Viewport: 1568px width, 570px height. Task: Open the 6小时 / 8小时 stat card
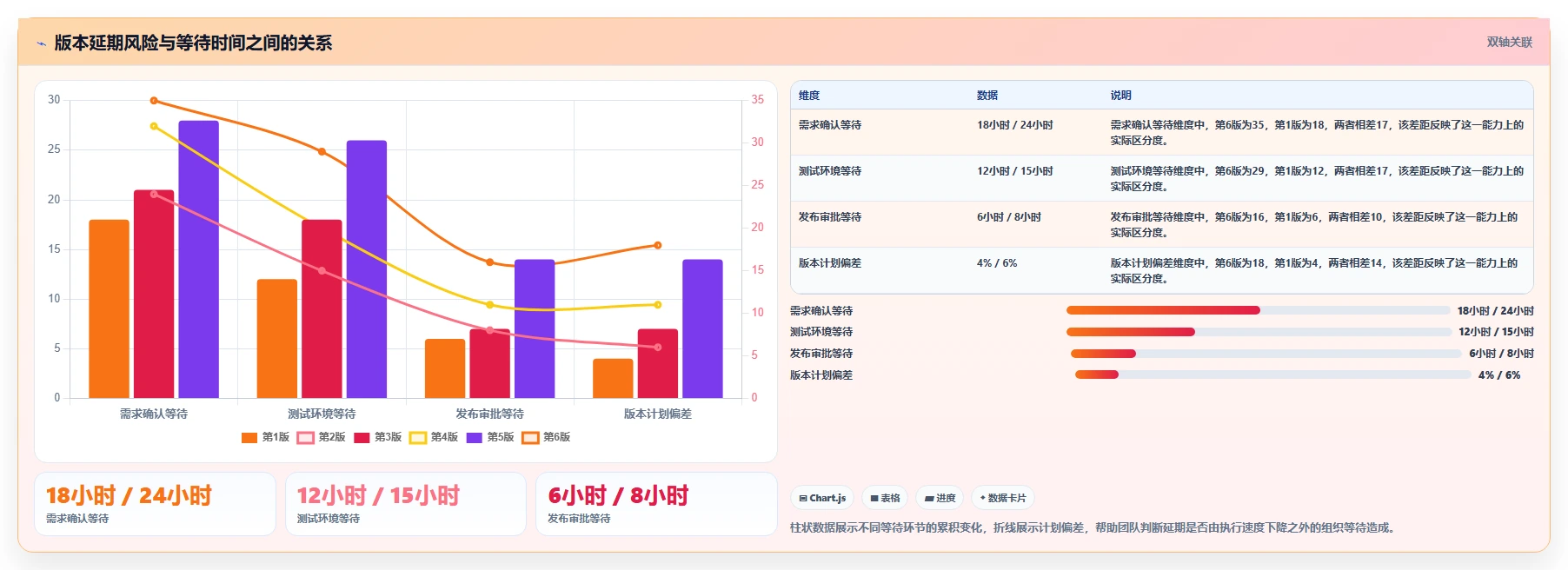point(656,504)
